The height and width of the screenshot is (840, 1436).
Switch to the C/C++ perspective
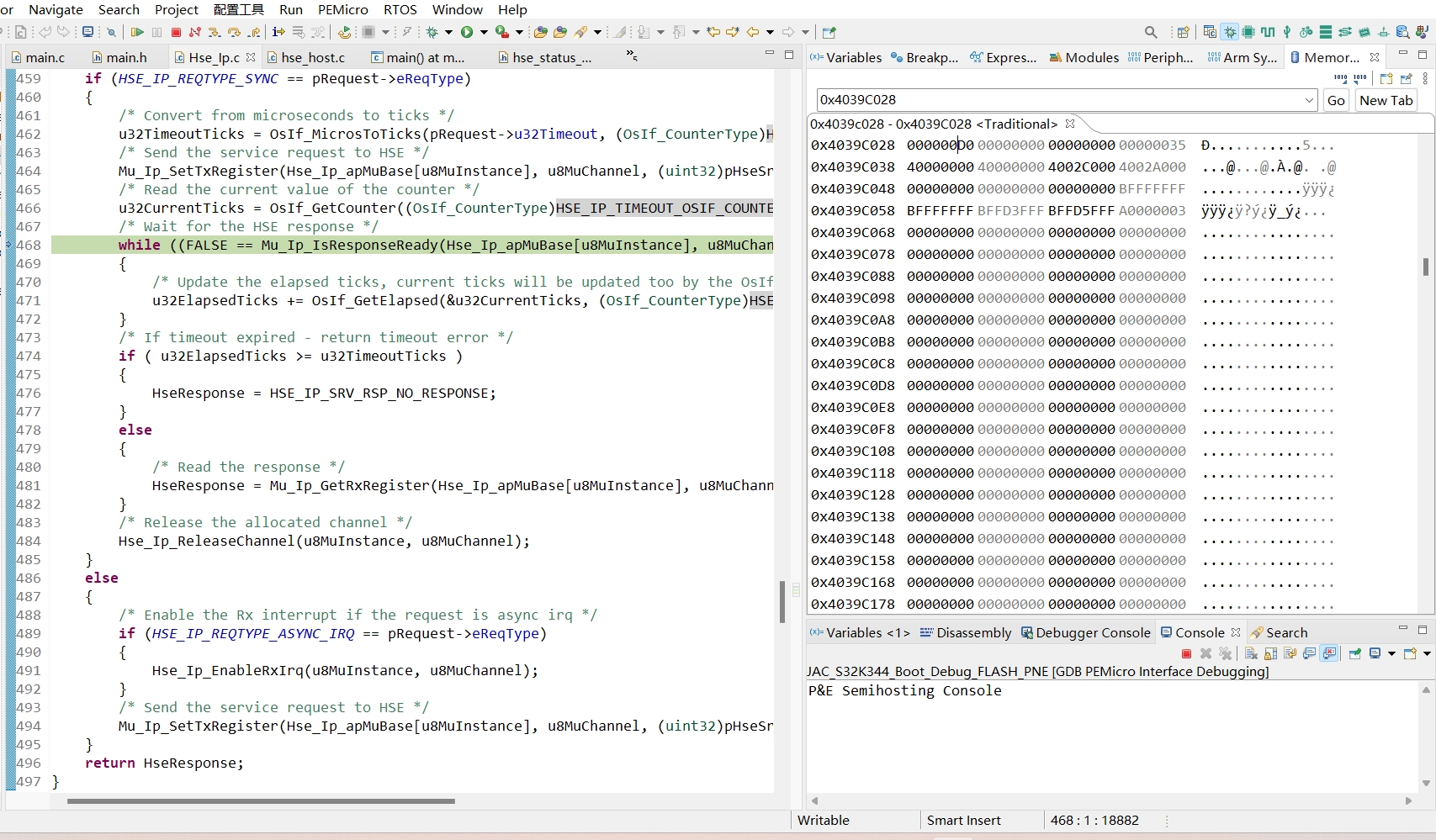[x=1210, y=32]
